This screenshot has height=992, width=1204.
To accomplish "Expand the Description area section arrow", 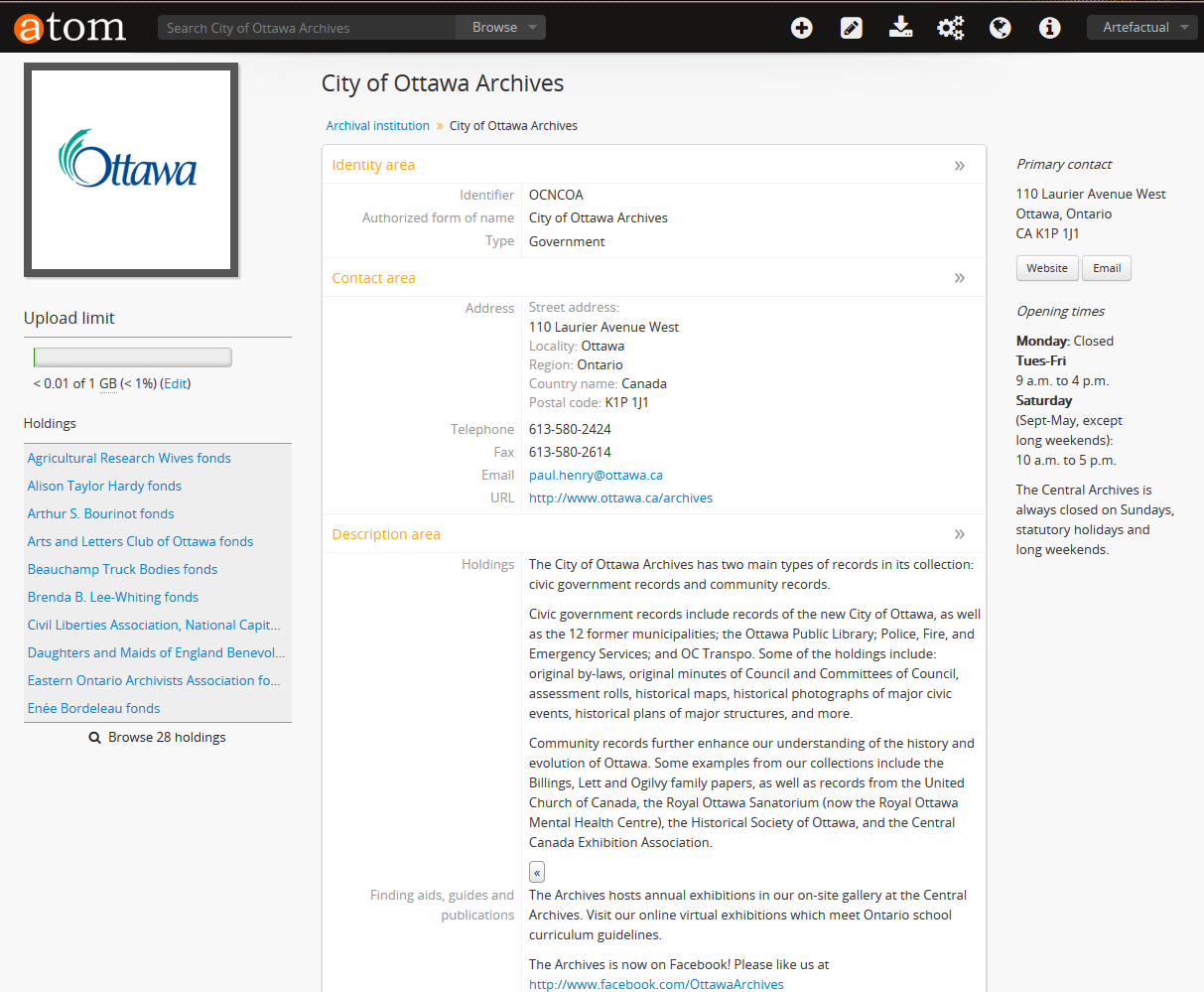I will point(959,534).
